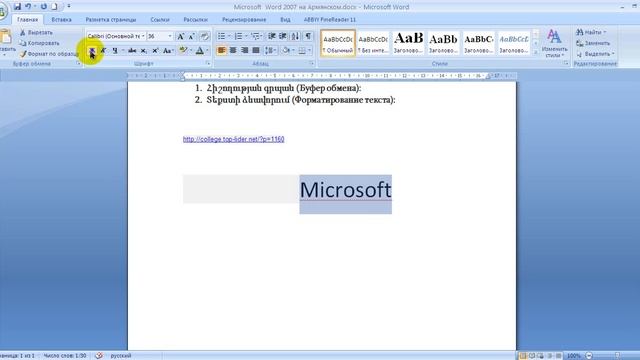
Task: Click the Undo icon
Action: coord(28,7)
